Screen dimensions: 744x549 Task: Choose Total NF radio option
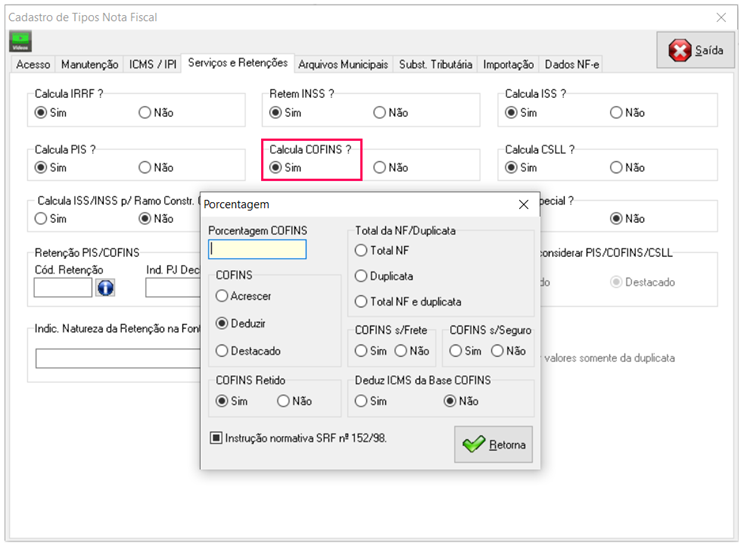(361, 250)
